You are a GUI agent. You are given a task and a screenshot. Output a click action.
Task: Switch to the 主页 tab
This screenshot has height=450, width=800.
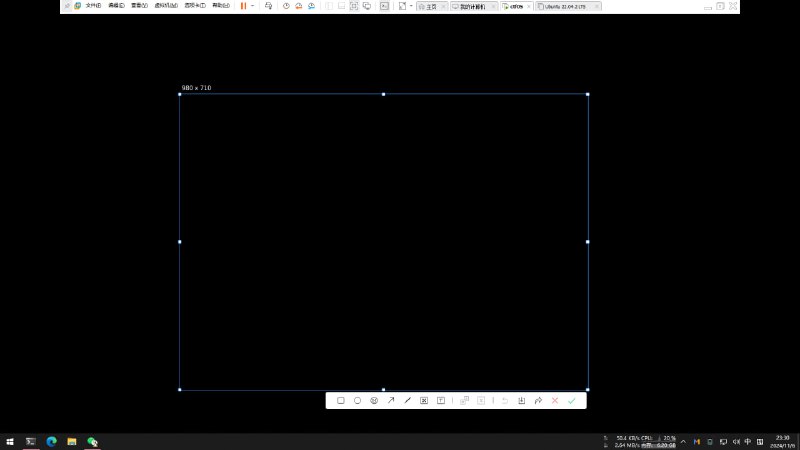pyautogui.click(x=430, y=6)
